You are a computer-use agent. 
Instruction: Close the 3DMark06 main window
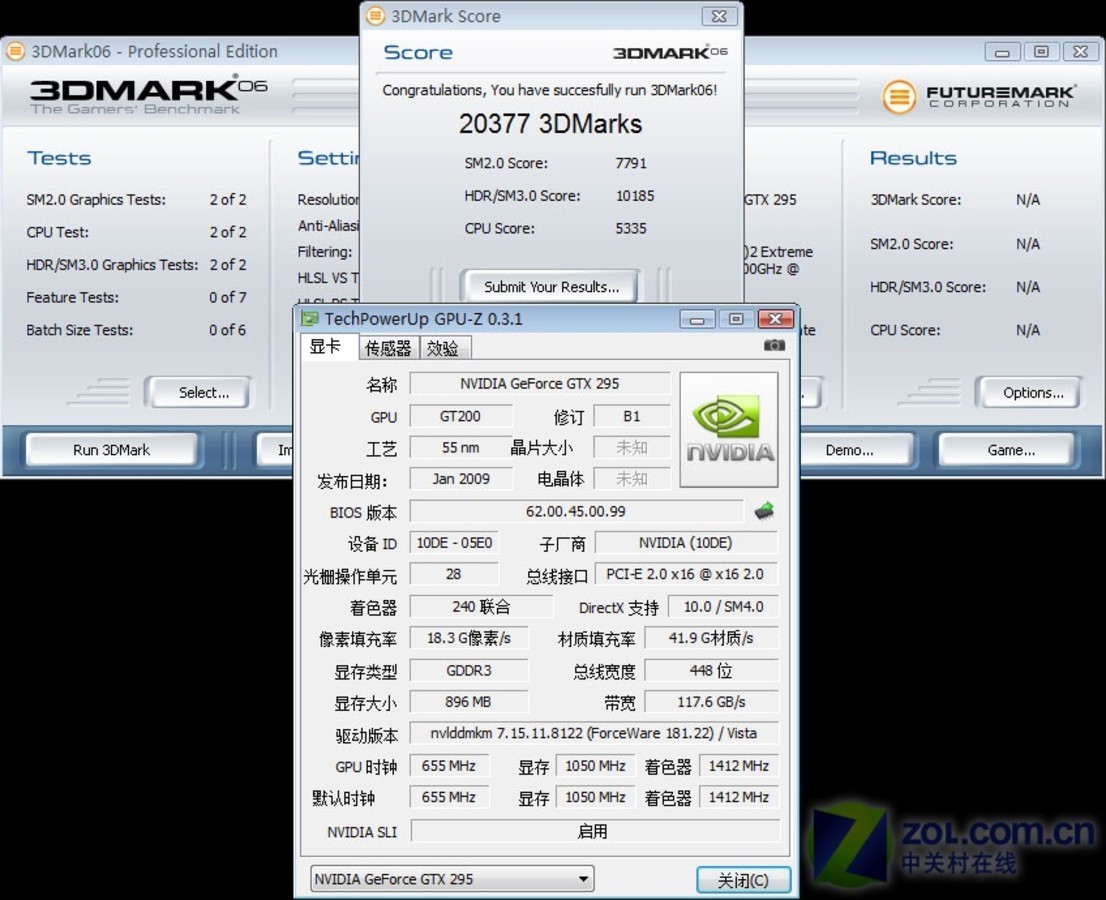(x=1080, y=51)
